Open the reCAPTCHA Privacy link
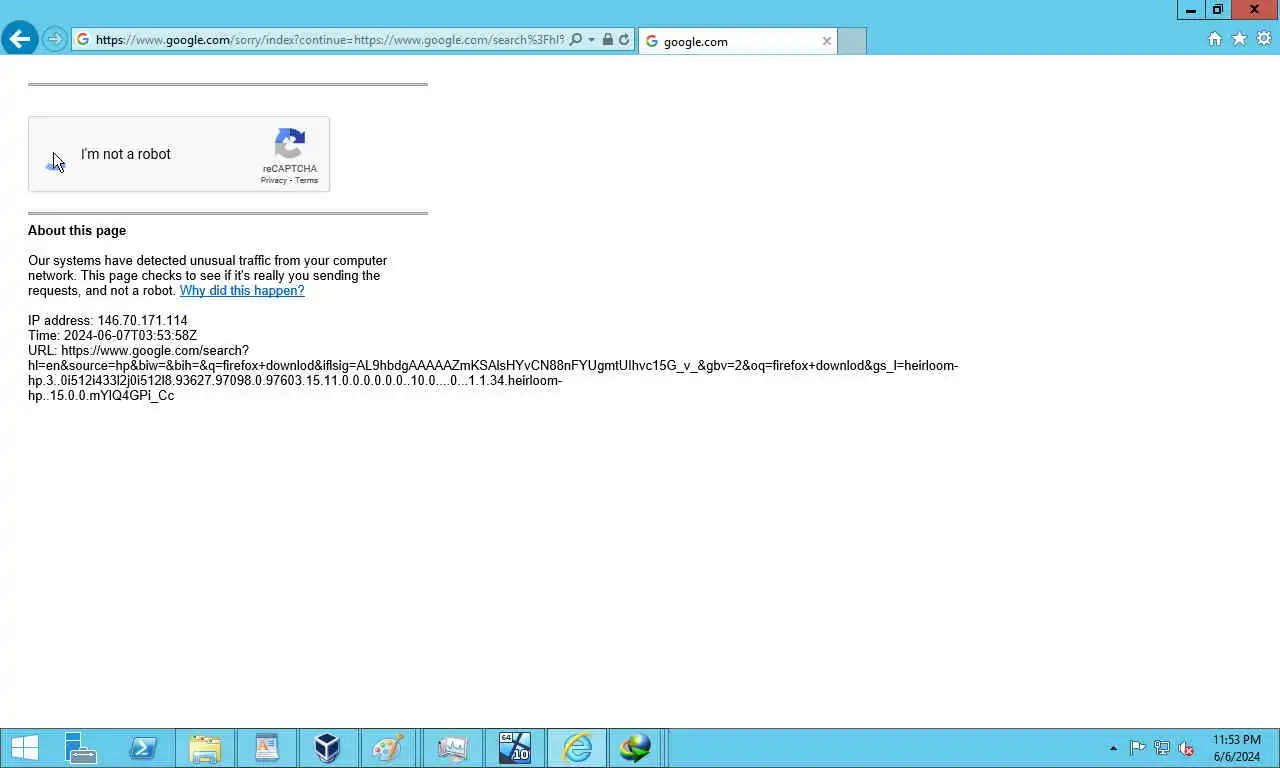 coord(273,181)
